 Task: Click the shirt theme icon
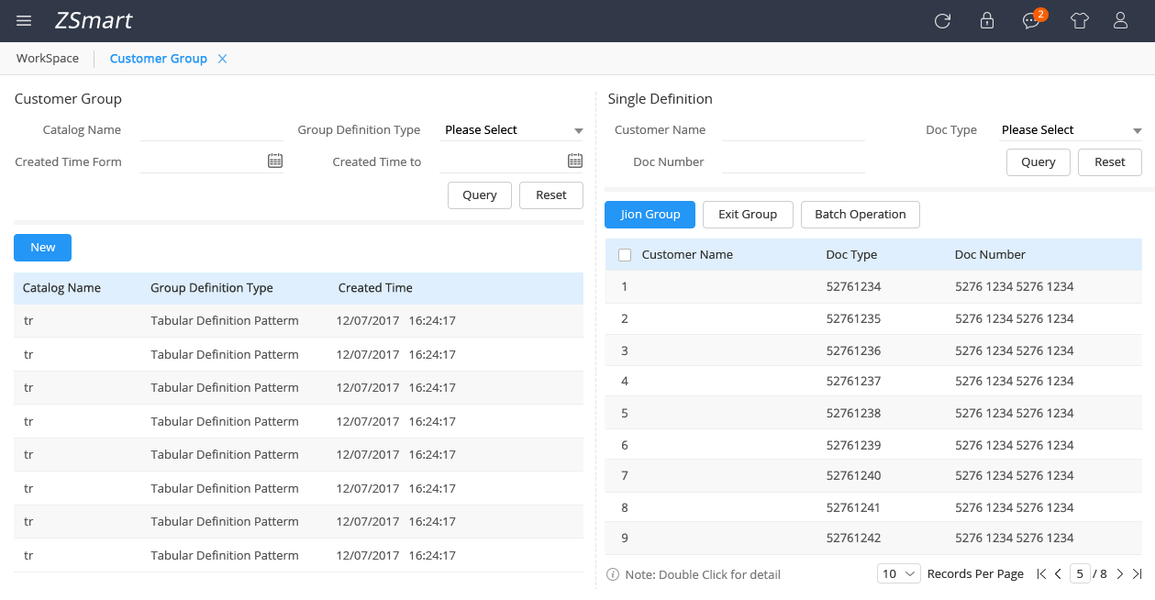pos(1078,21)
